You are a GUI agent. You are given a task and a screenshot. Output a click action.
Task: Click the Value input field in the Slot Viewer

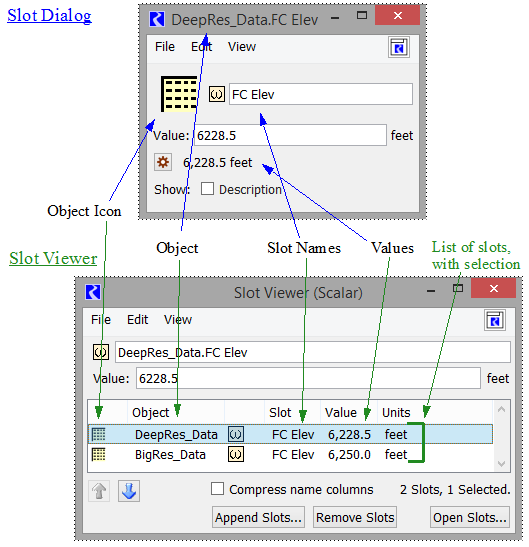tap(308, 378)
